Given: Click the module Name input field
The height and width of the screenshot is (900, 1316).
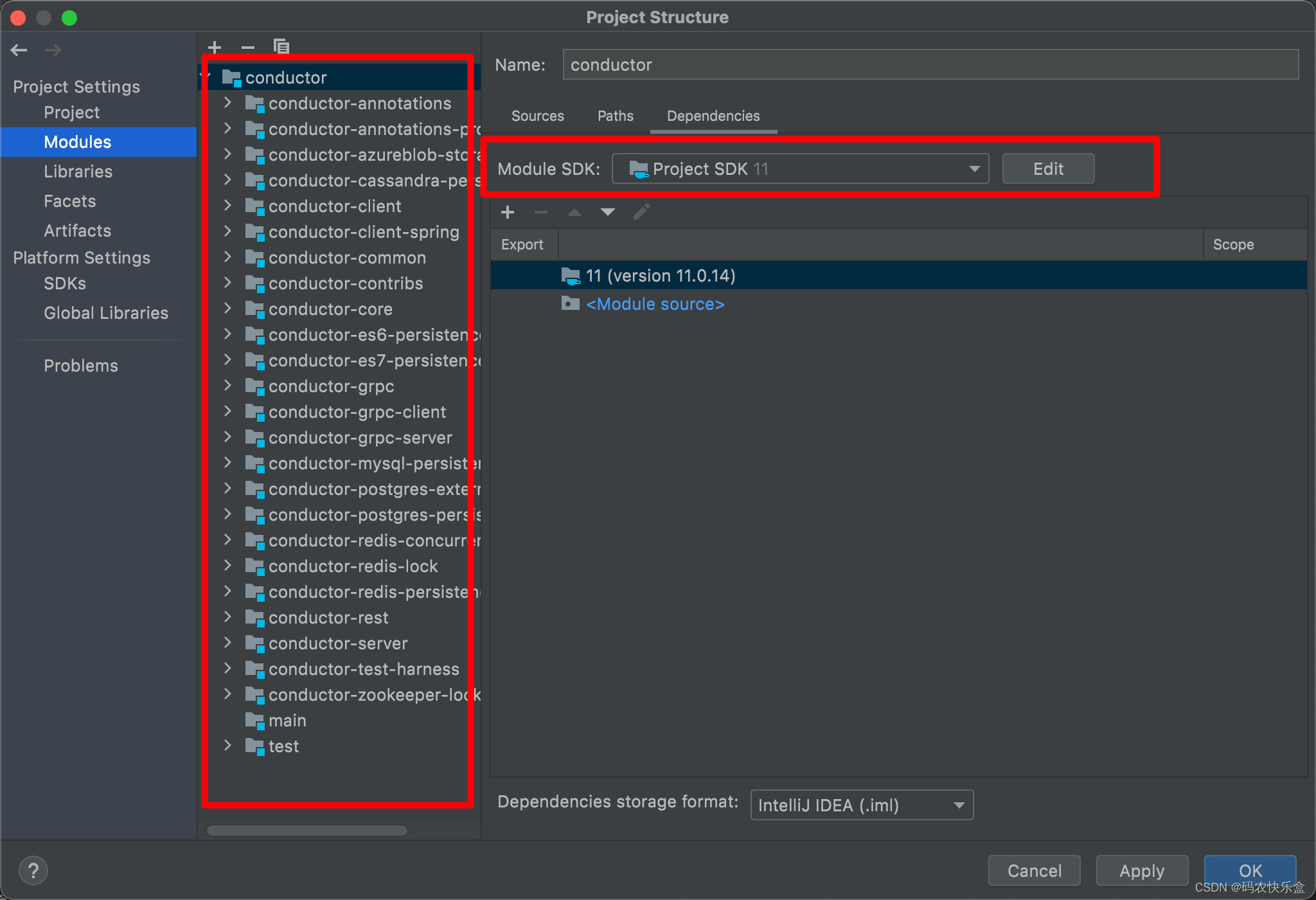Looking at the screenshot, I should (x=930, y=64).
